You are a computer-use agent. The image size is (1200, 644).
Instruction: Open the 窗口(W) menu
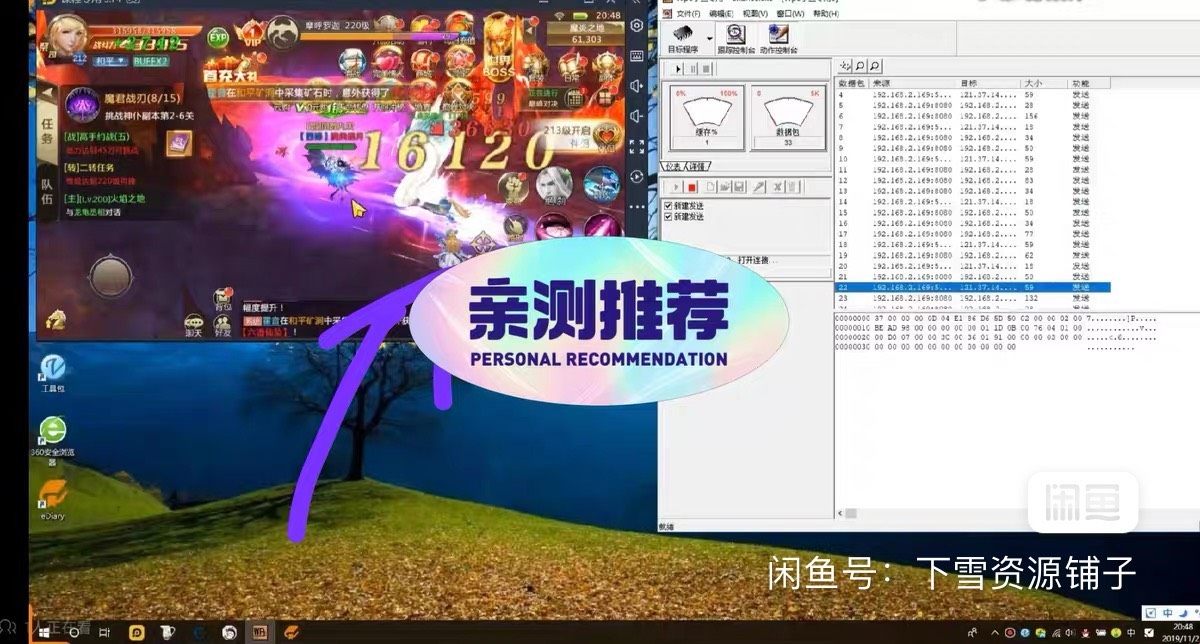pos(790,14)
